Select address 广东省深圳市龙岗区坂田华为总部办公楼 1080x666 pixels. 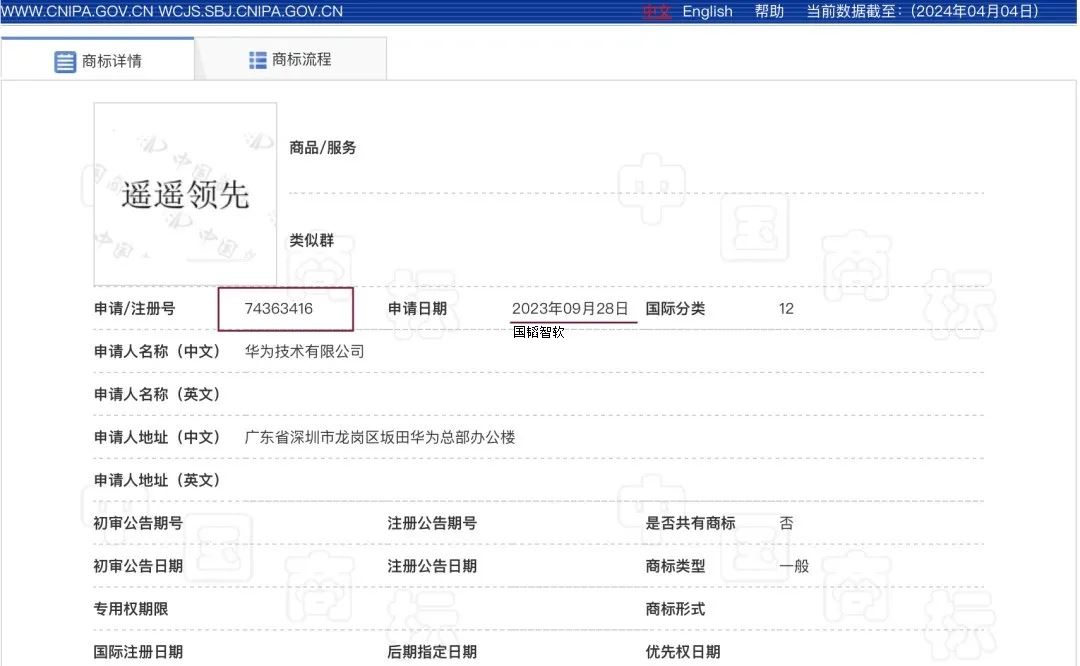point(380,437)
